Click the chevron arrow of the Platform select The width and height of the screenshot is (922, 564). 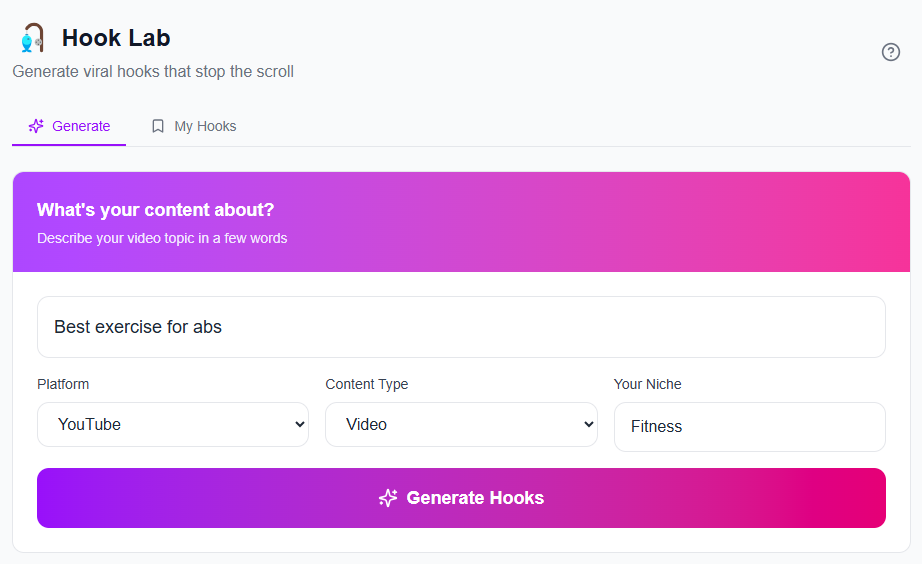299,425
